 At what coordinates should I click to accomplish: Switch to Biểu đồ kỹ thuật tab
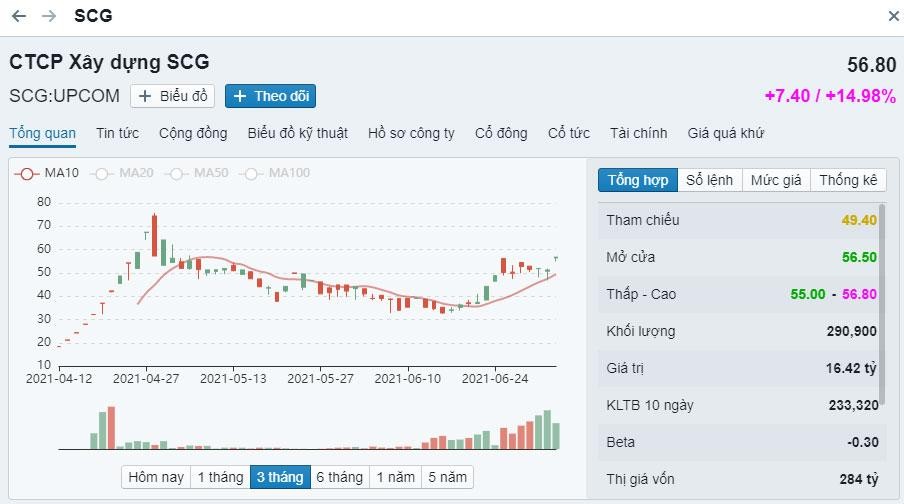pos(297,133)
